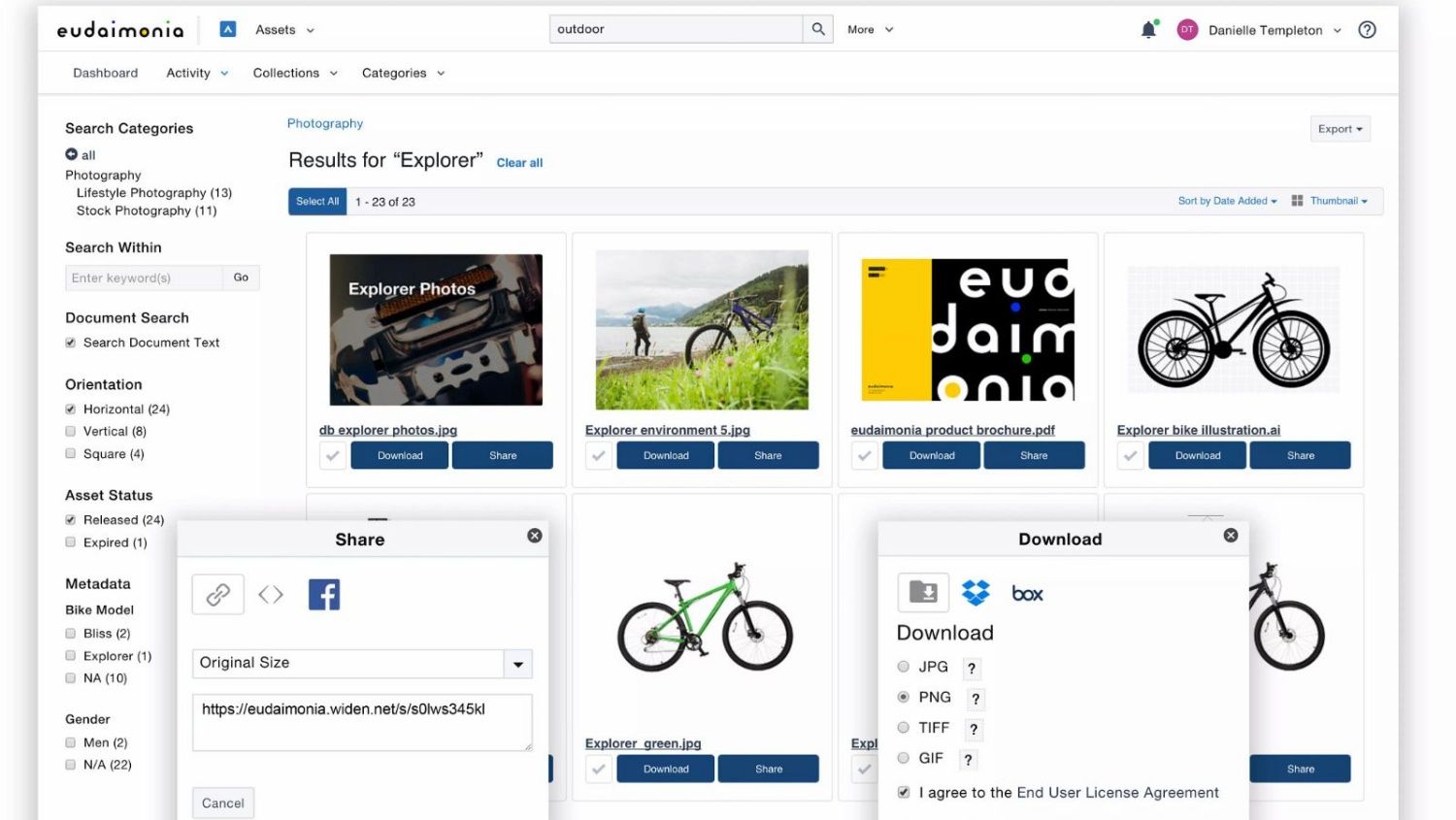Select the Dropbox icon in Download dialog
This screenshot has width=1456, height=820.
click(x=976, y=592)
